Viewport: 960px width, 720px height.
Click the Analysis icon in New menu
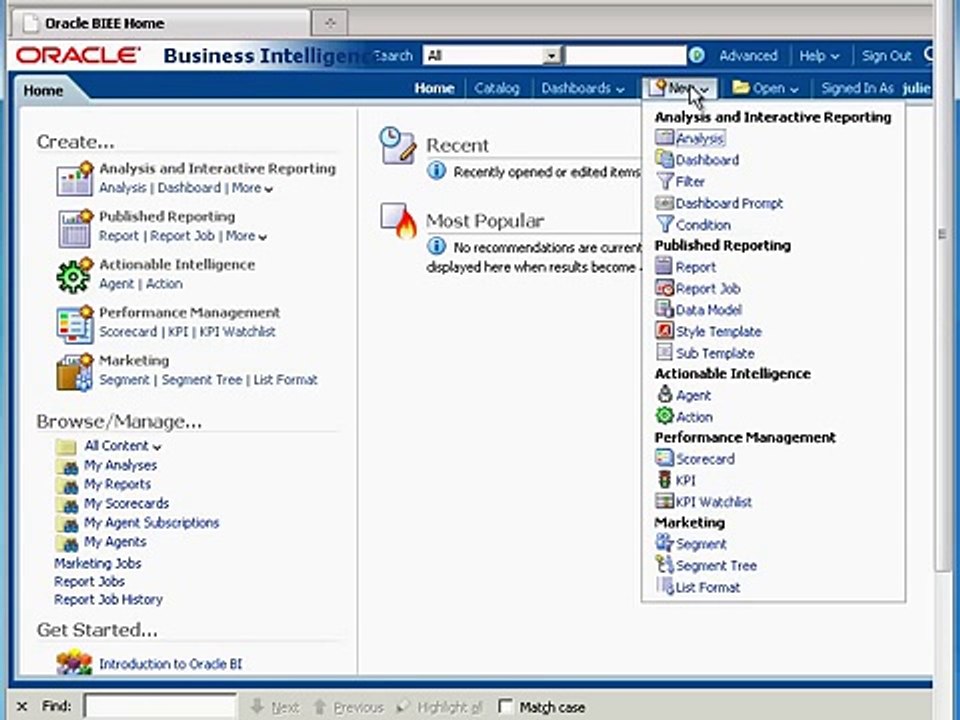[x=664, y=137]
